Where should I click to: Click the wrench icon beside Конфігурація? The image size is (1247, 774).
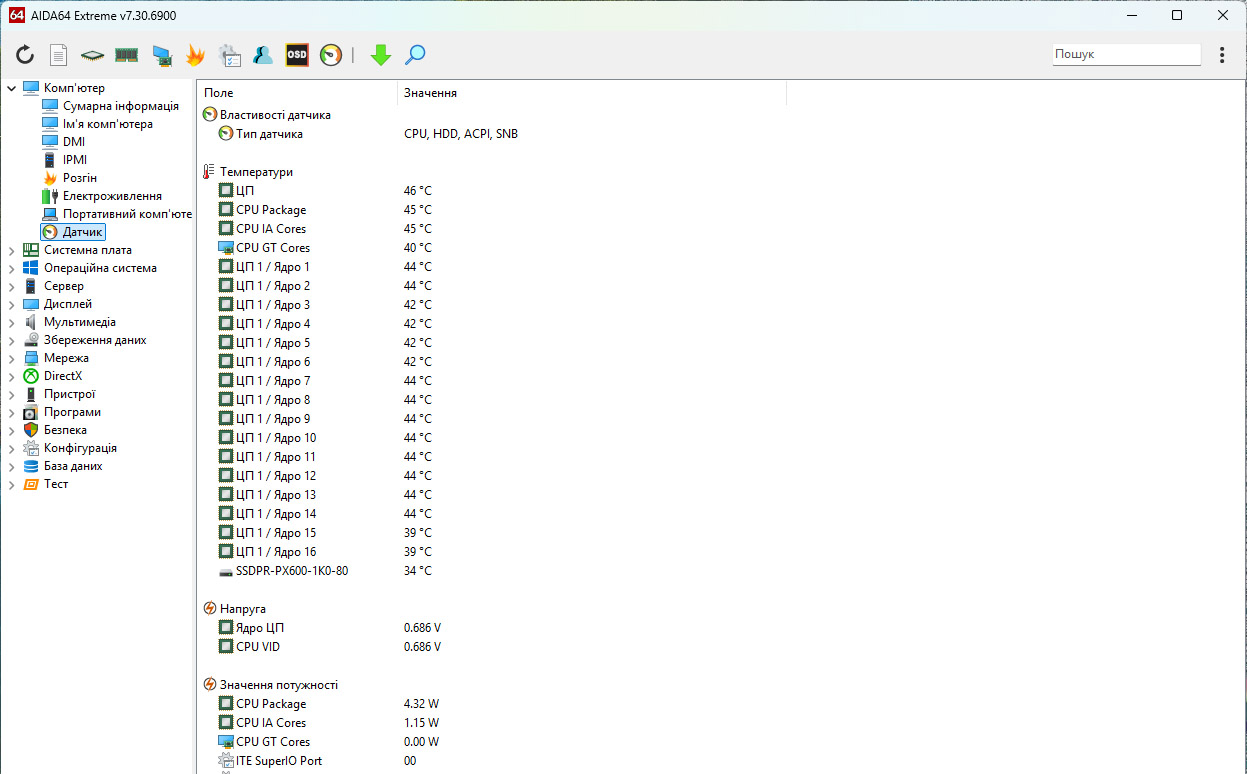(x=30, y=448)
